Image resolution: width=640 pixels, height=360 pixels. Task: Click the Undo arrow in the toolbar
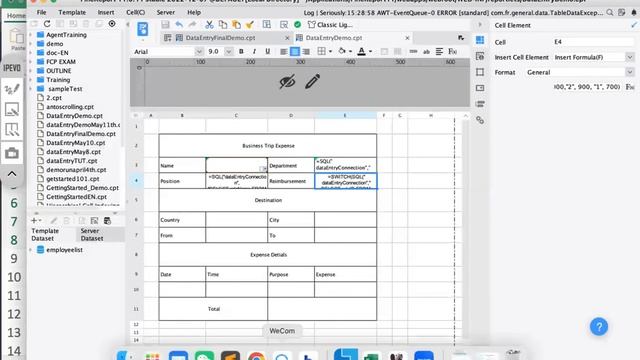tap(179, 24)
